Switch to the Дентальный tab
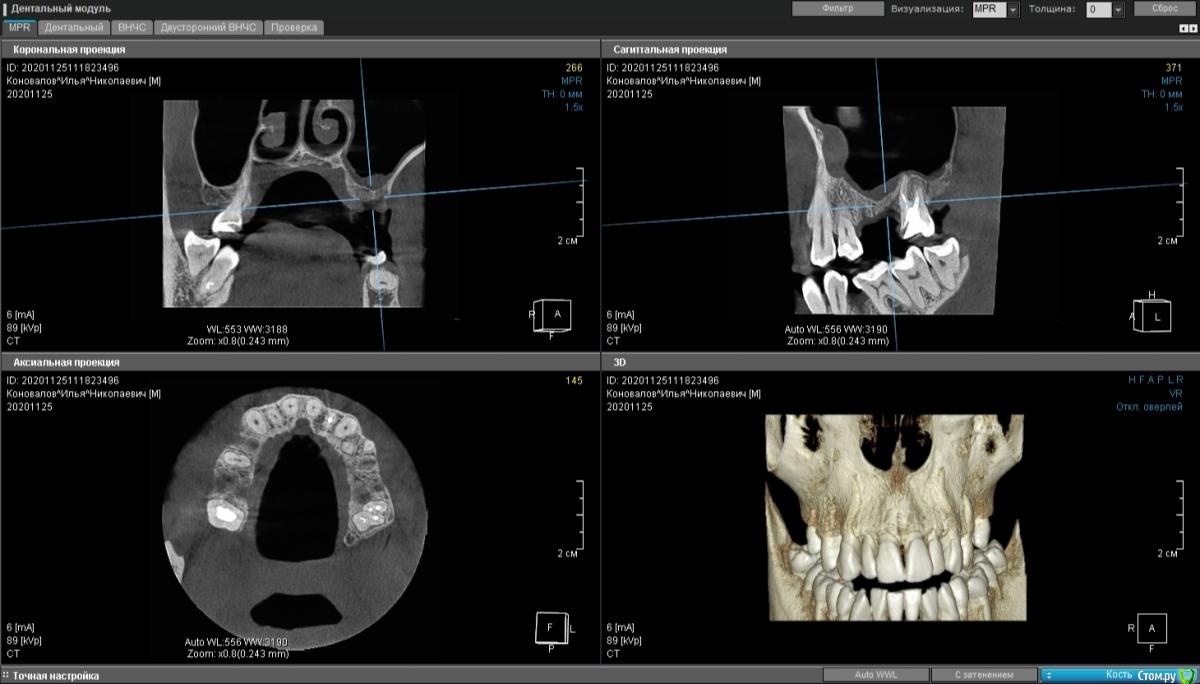1200x684 pixels. point(75,27)
